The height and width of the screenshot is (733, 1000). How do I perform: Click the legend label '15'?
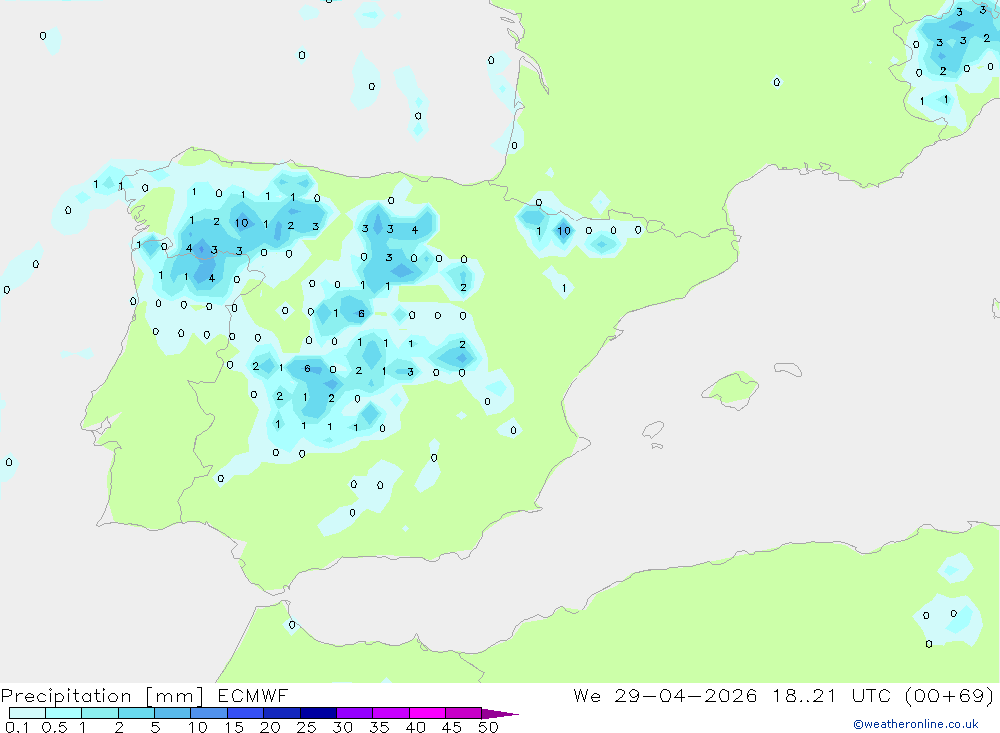tap(233, 727)
